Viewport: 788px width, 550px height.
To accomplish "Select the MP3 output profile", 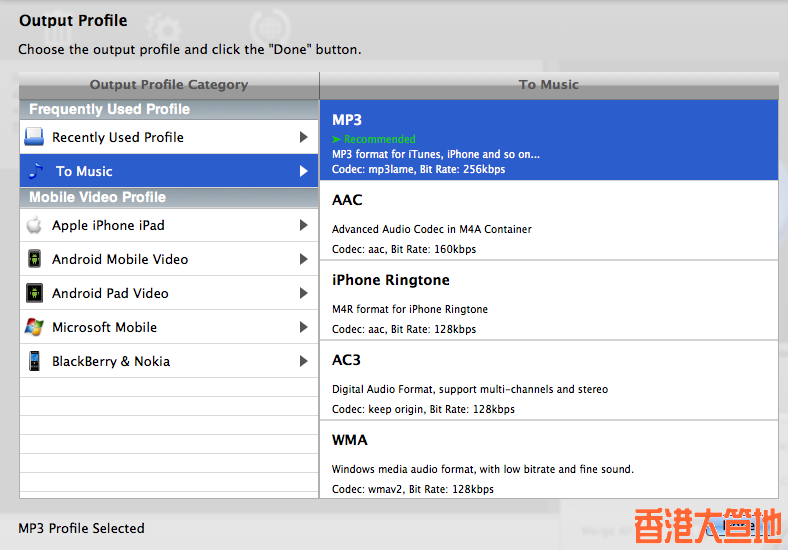I will (549, 140).
